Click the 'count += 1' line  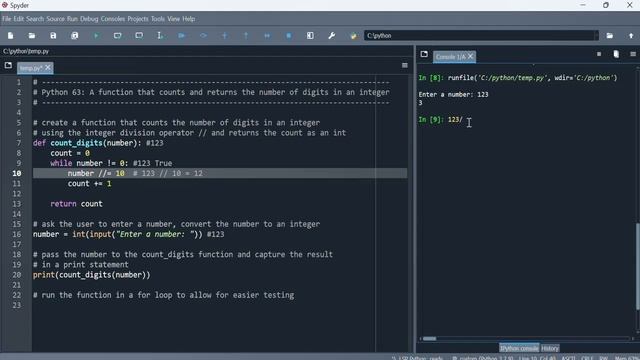(89, 184)
